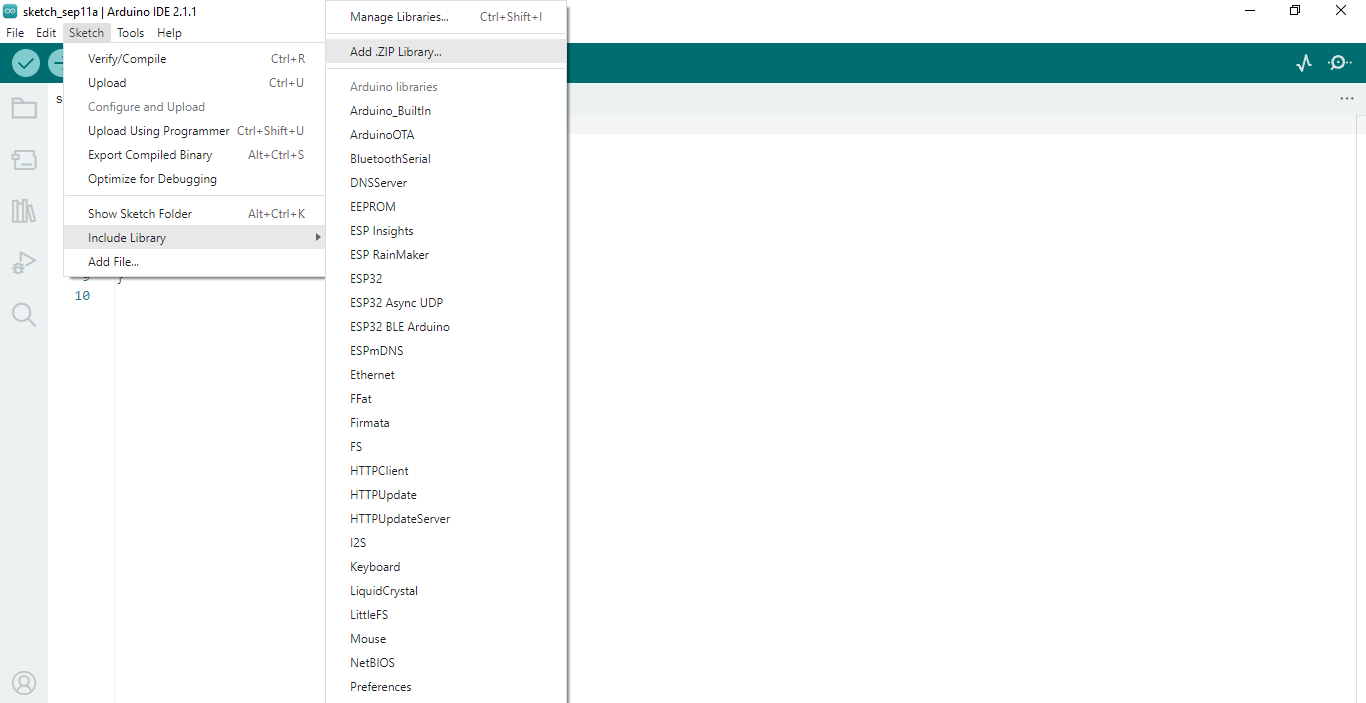Open the Boards Manager sidebar icon

pyautogui.click(x=24, y=160)
